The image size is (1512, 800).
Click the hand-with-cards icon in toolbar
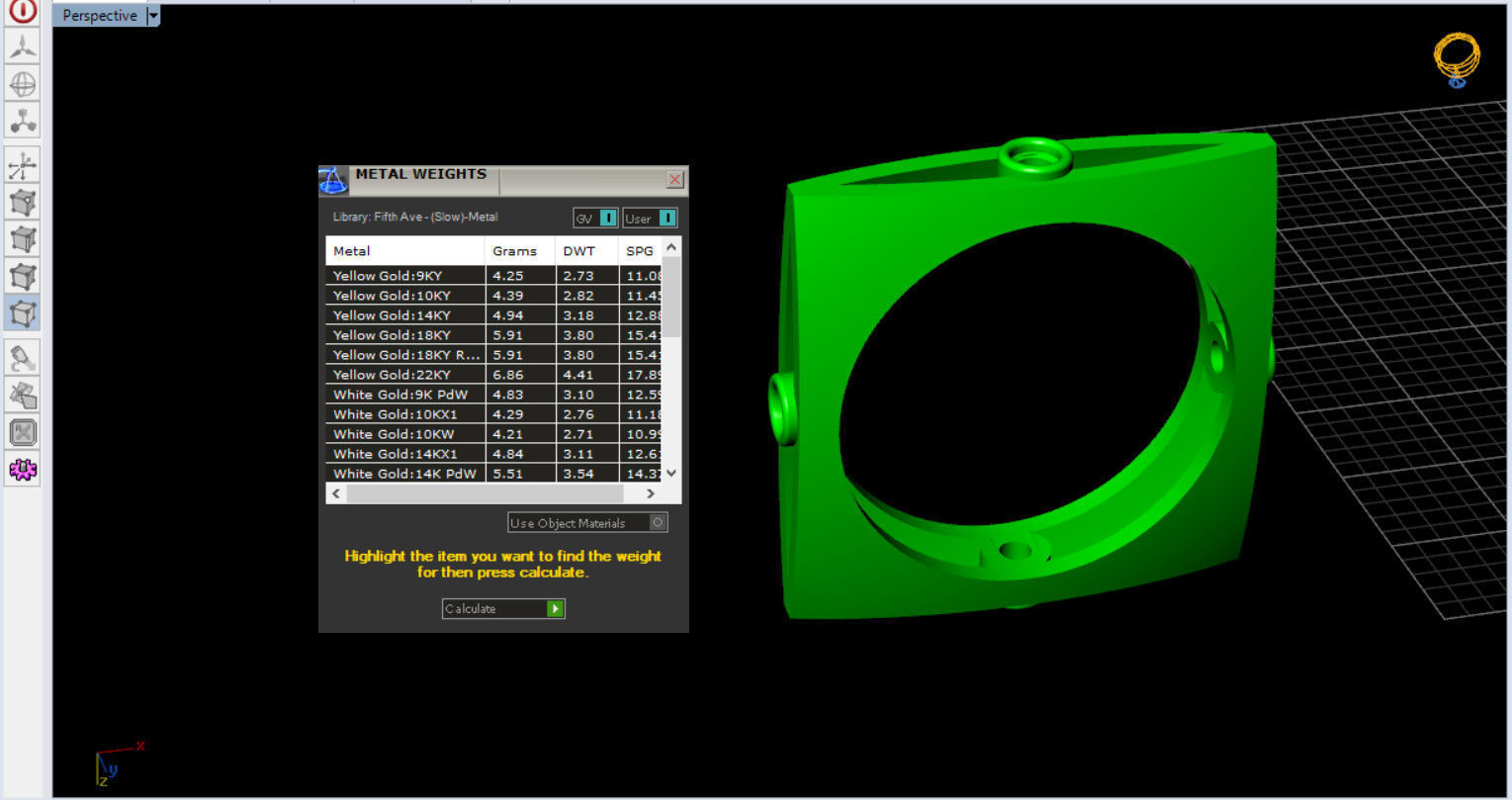coord(23,395)
